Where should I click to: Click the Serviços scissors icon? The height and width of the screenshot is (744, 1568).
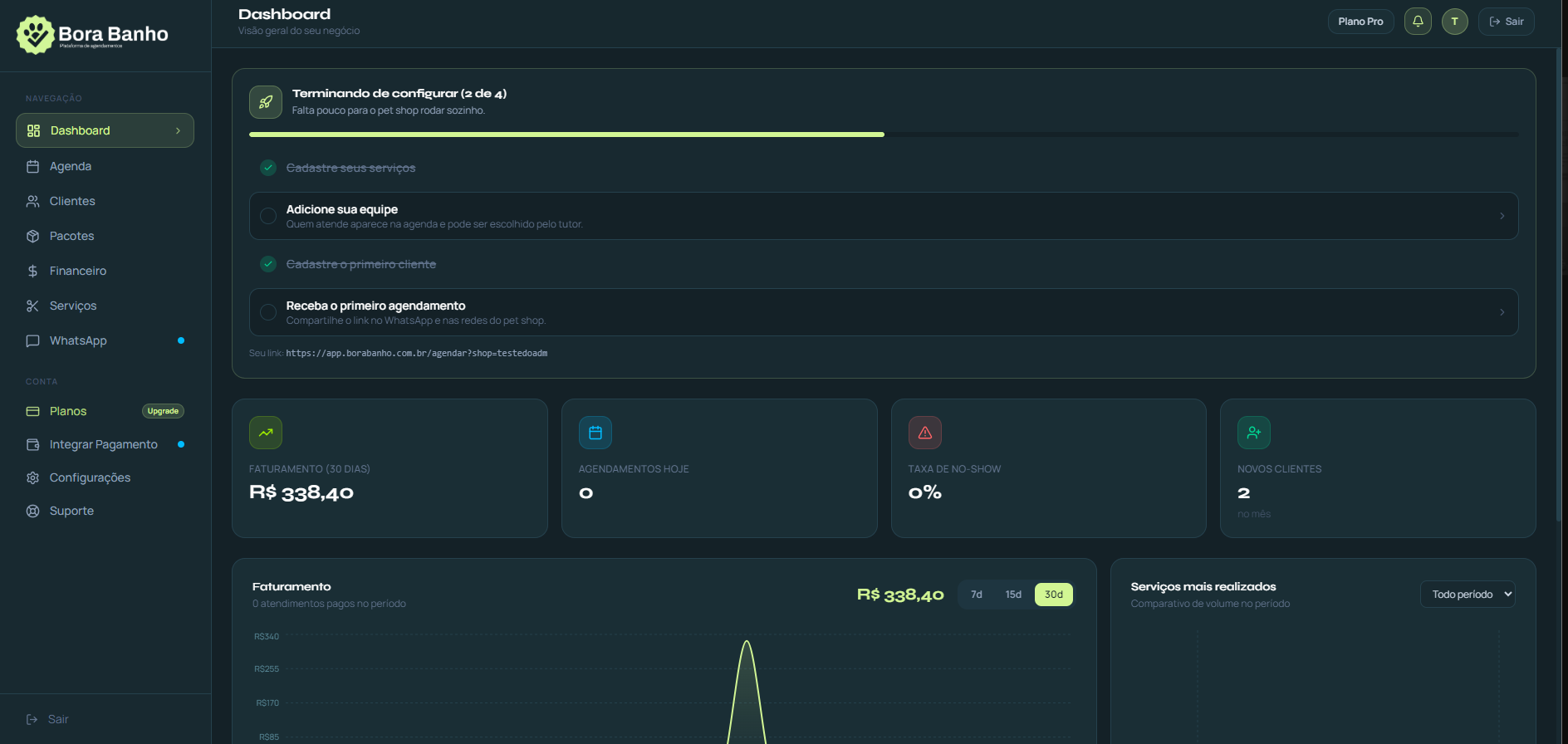[x=33, y=306]
